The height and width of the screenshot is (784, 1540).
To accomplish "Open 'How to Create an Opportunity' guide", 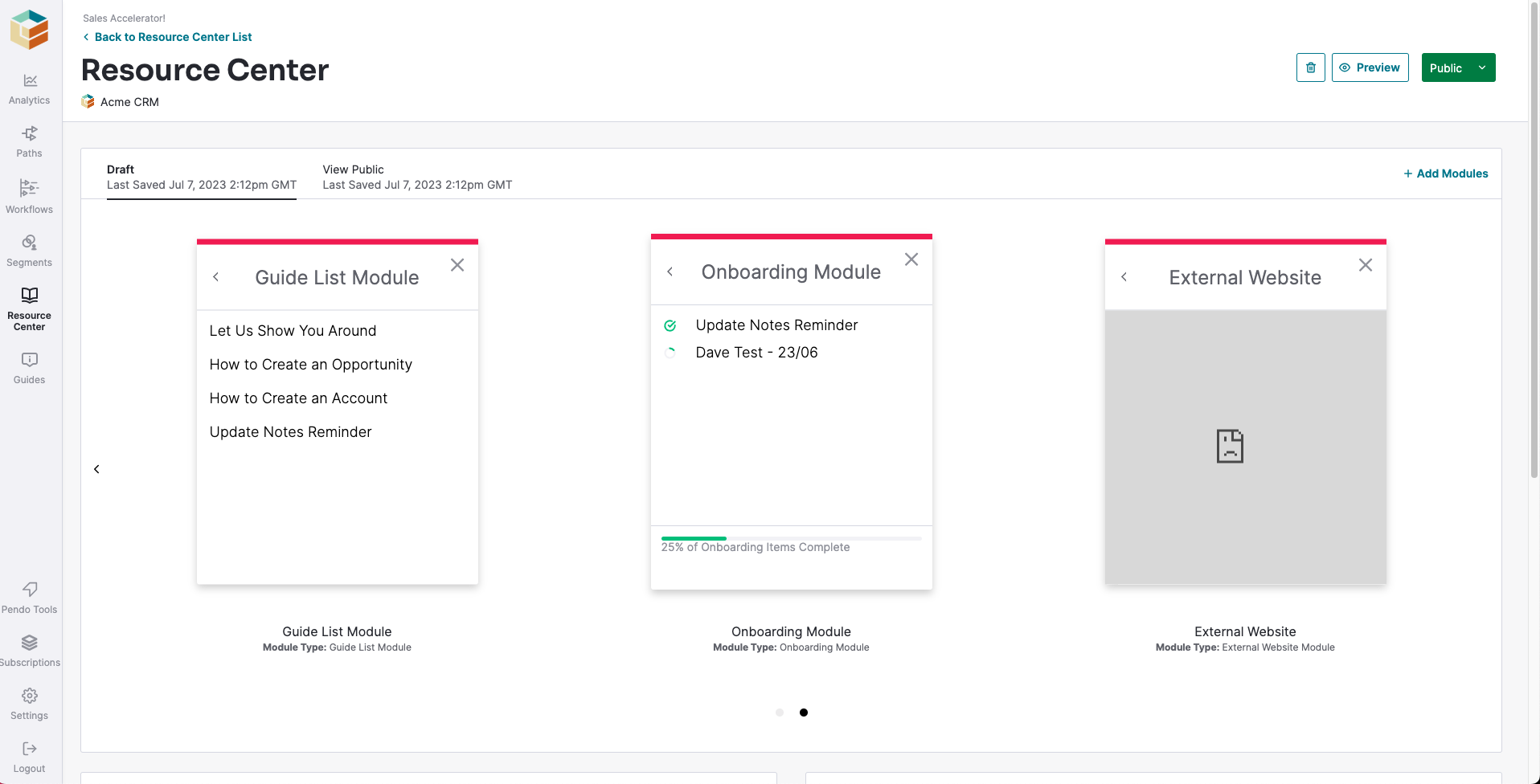I will point(310,365).
